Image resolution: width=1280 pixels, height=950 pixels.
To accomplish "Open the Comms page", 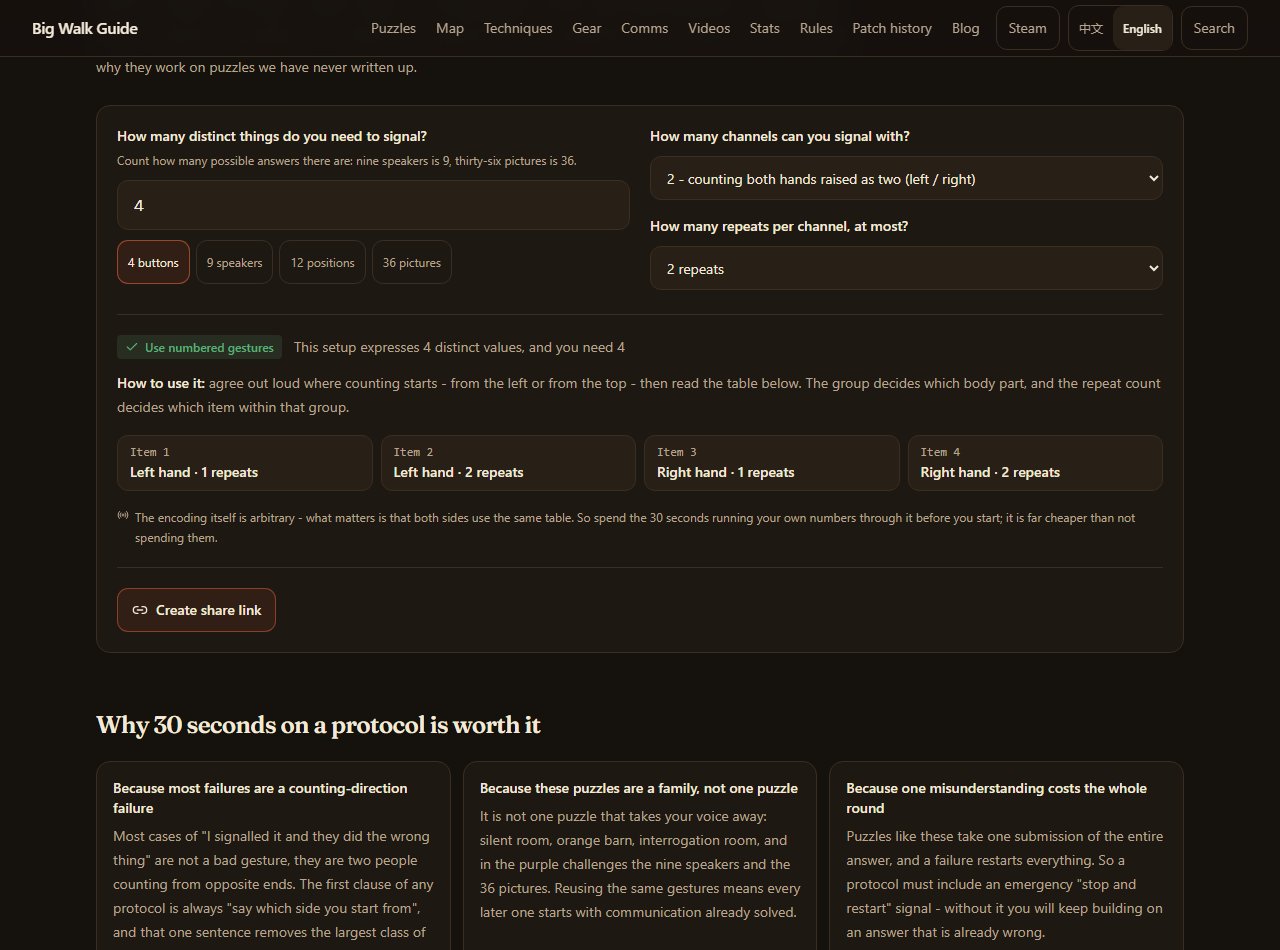I will pos(645,28).
